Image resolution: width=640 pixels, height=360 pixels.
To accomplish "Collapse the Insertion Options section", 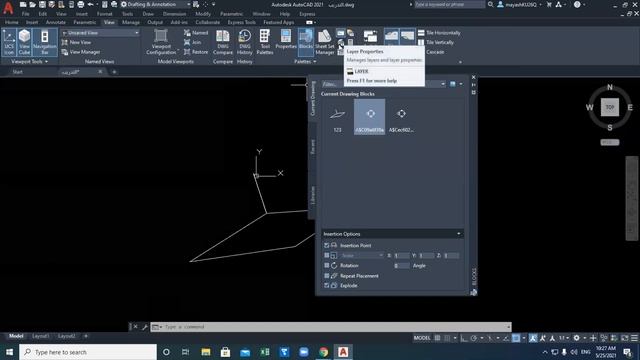I will click(459, 234).
